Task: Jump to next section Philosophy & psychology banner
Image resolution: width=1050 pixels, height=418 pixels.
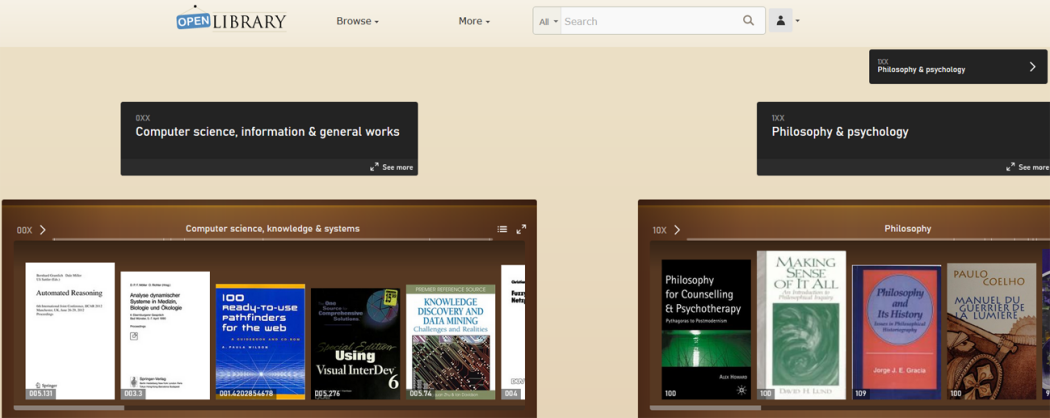Action: pyautogui.click(x=959, y=66)
